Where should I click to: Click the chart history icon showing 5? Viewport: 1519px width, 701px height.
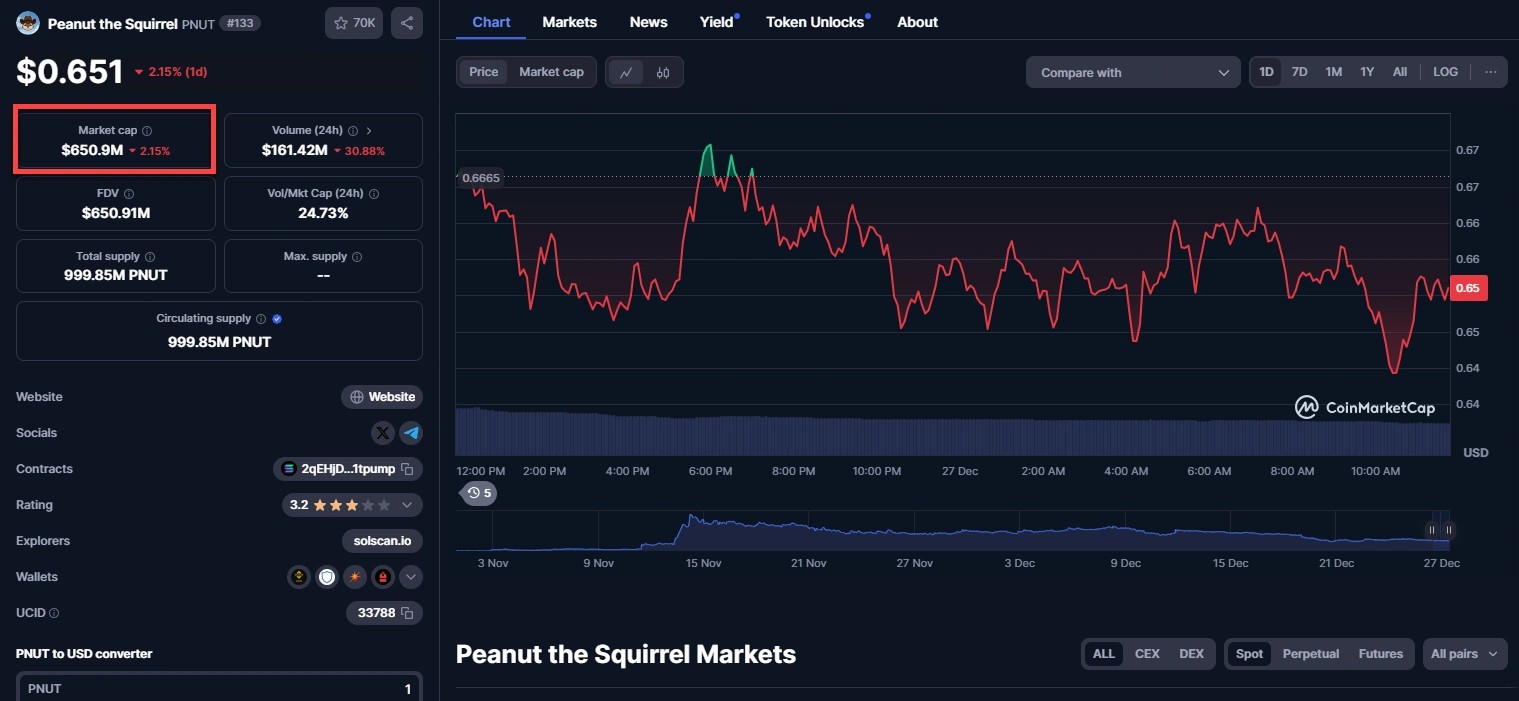coord(480,493)
